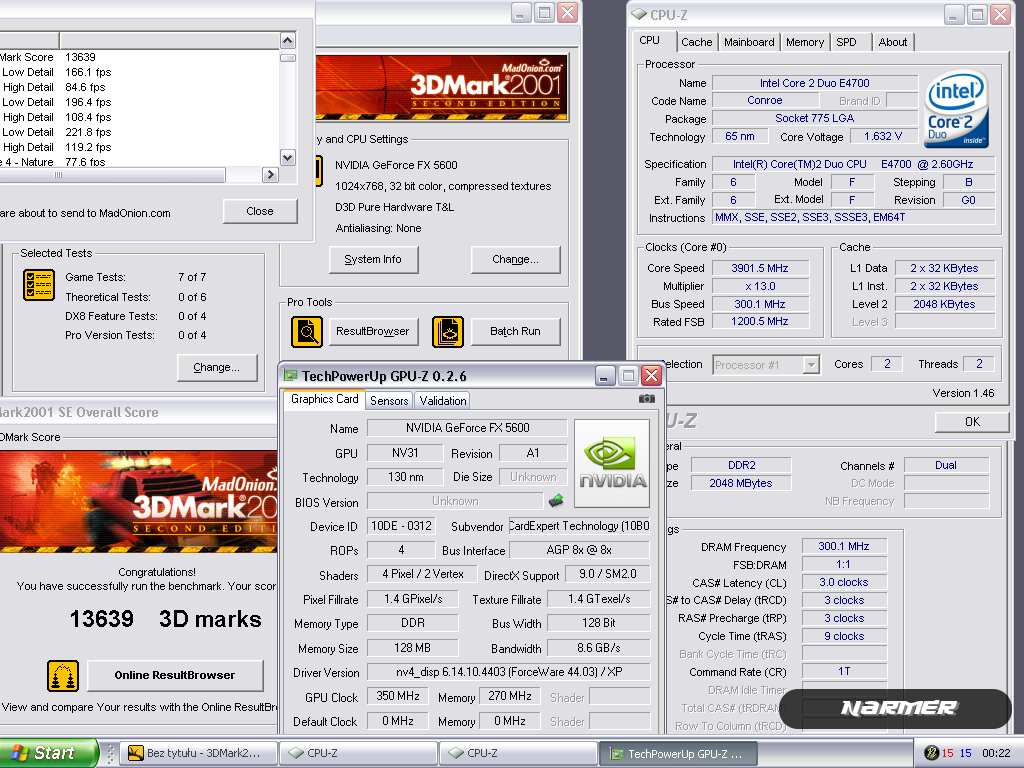
Task: Select the TechPowerUp GPU-Z taskbar button
Action: tap(678, 753)
